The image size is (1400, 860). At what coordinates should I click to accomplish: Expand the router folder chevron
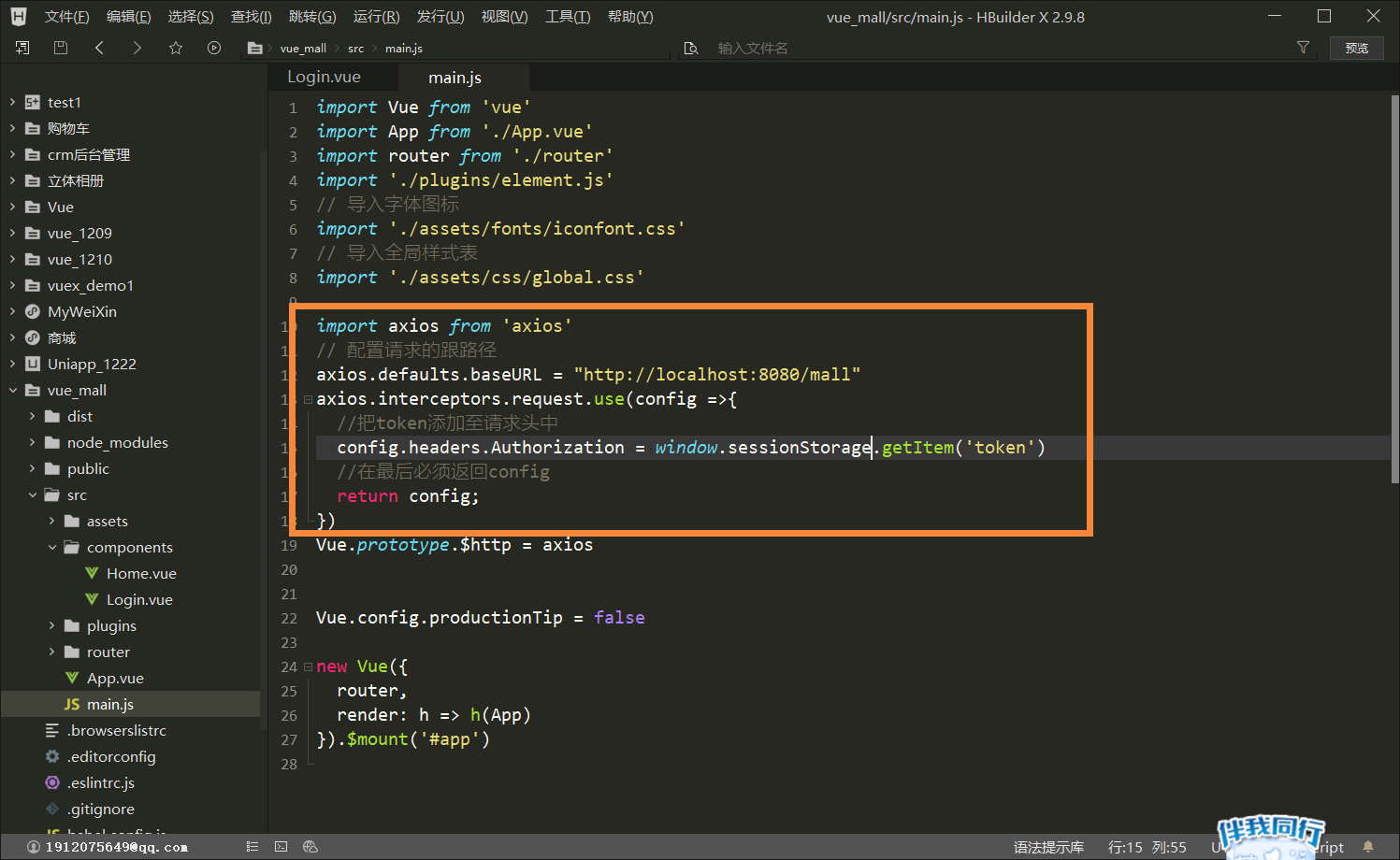pyautogui.click(x=51, y=652)
